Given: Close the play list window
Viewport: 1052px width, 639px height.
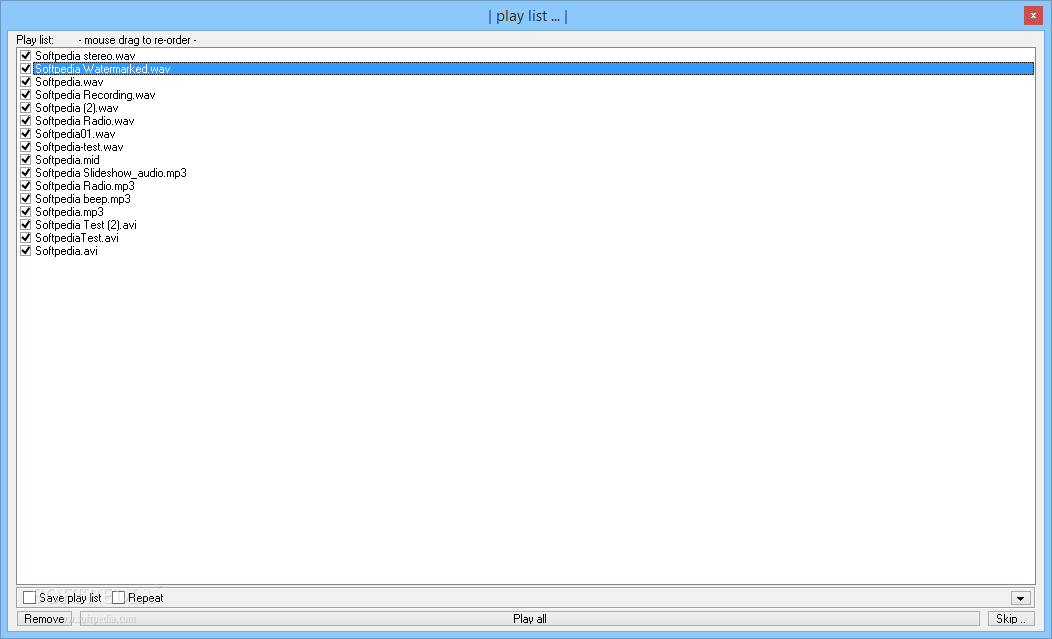Looking at the screenshot, I should click(x=1033, y=15).
